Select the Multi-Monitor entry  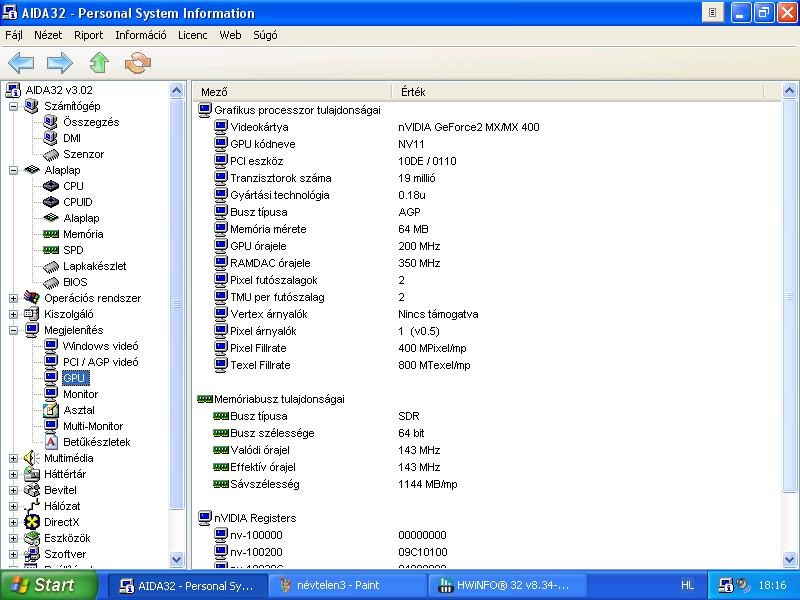coord(93,426)
